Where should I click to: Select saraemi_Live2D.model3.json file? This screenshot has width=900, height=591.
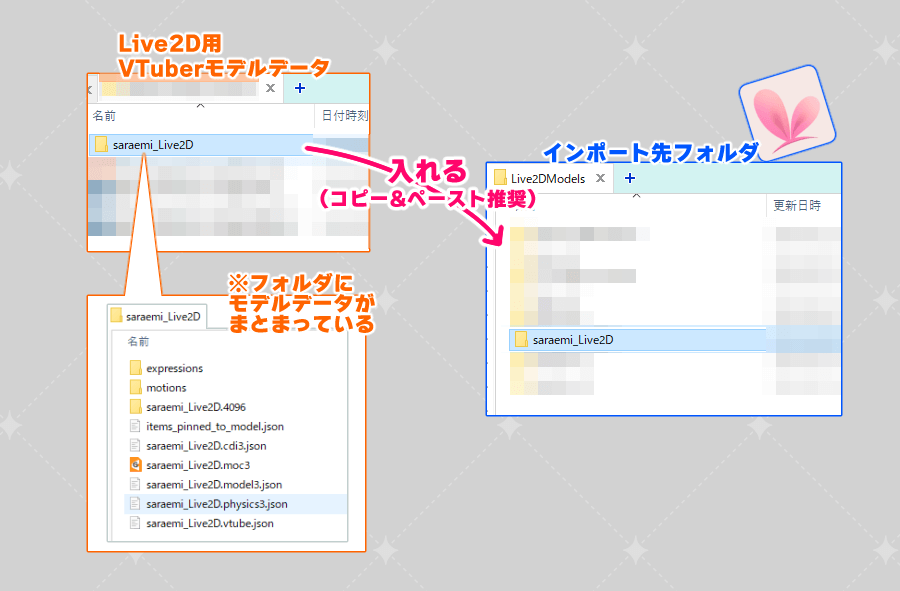(x=214, y=485)
